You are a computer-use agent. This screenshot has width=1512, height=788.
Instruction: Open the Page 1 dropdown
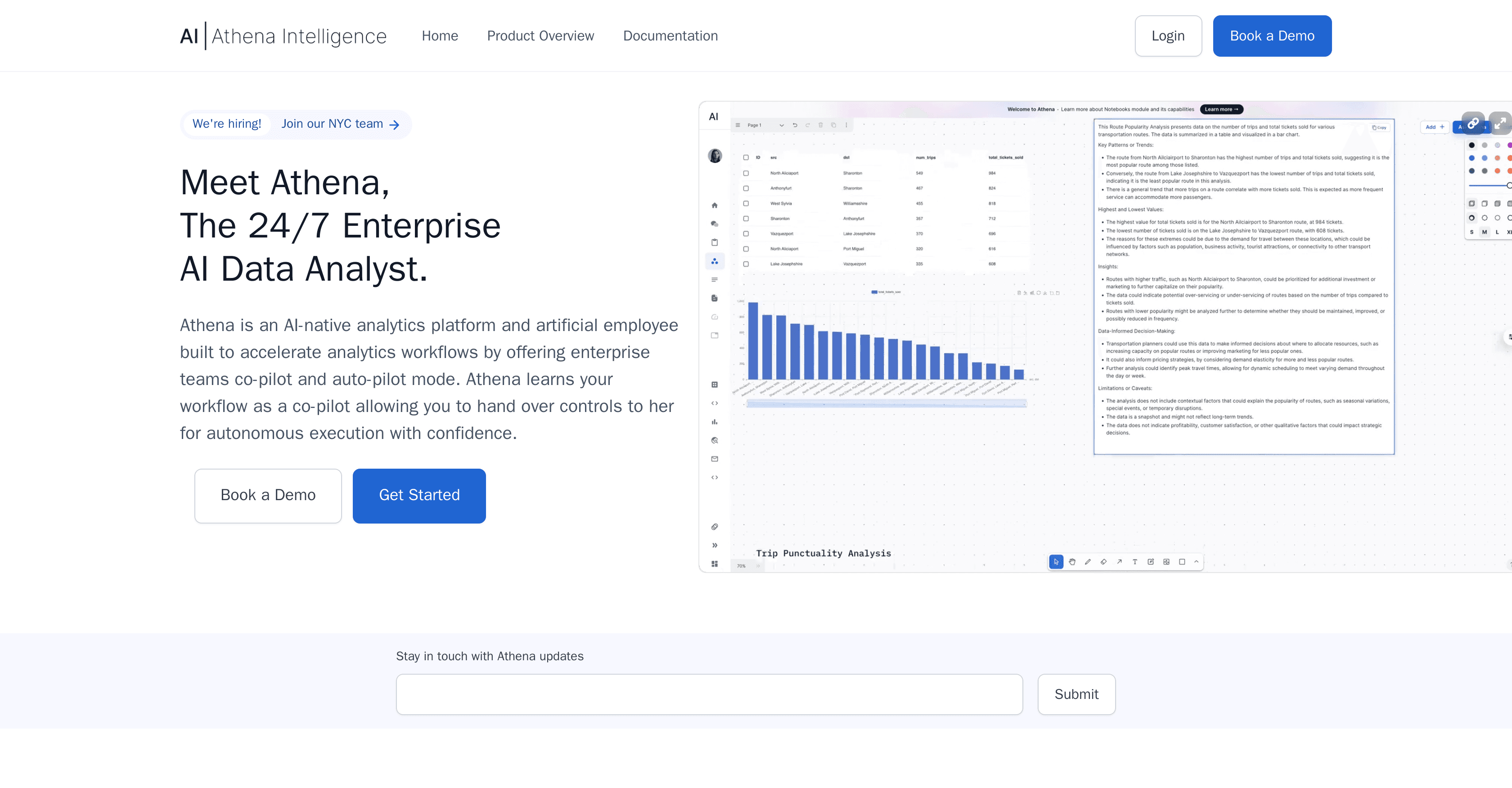[x=782, y=125]
